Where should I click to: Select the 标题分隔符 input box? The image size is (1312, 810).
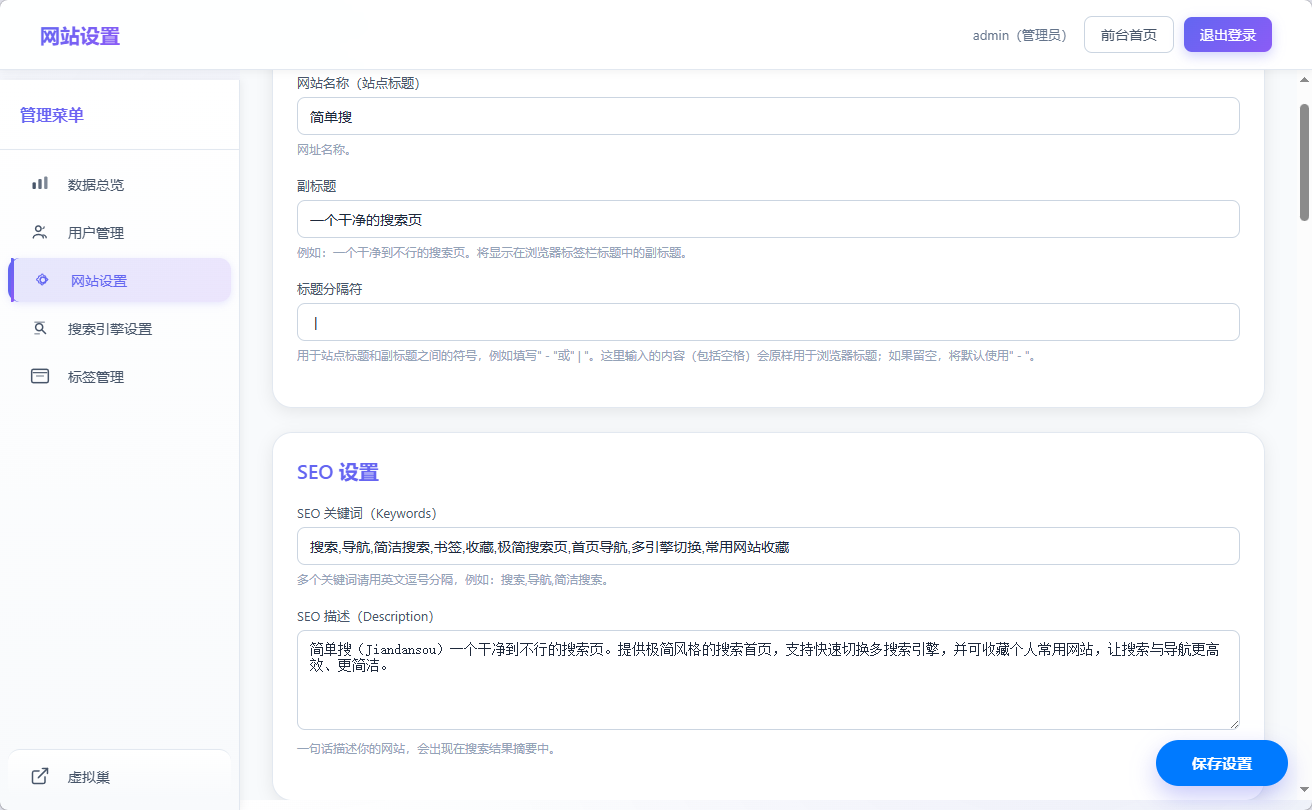coord(768,322)
